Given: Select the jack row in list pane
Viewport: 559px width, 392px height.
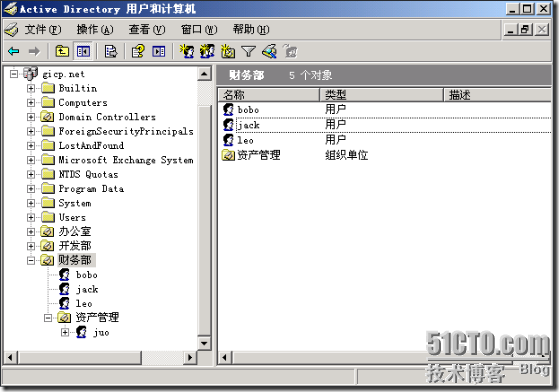Looking at the screenshot, I should 386,125.
